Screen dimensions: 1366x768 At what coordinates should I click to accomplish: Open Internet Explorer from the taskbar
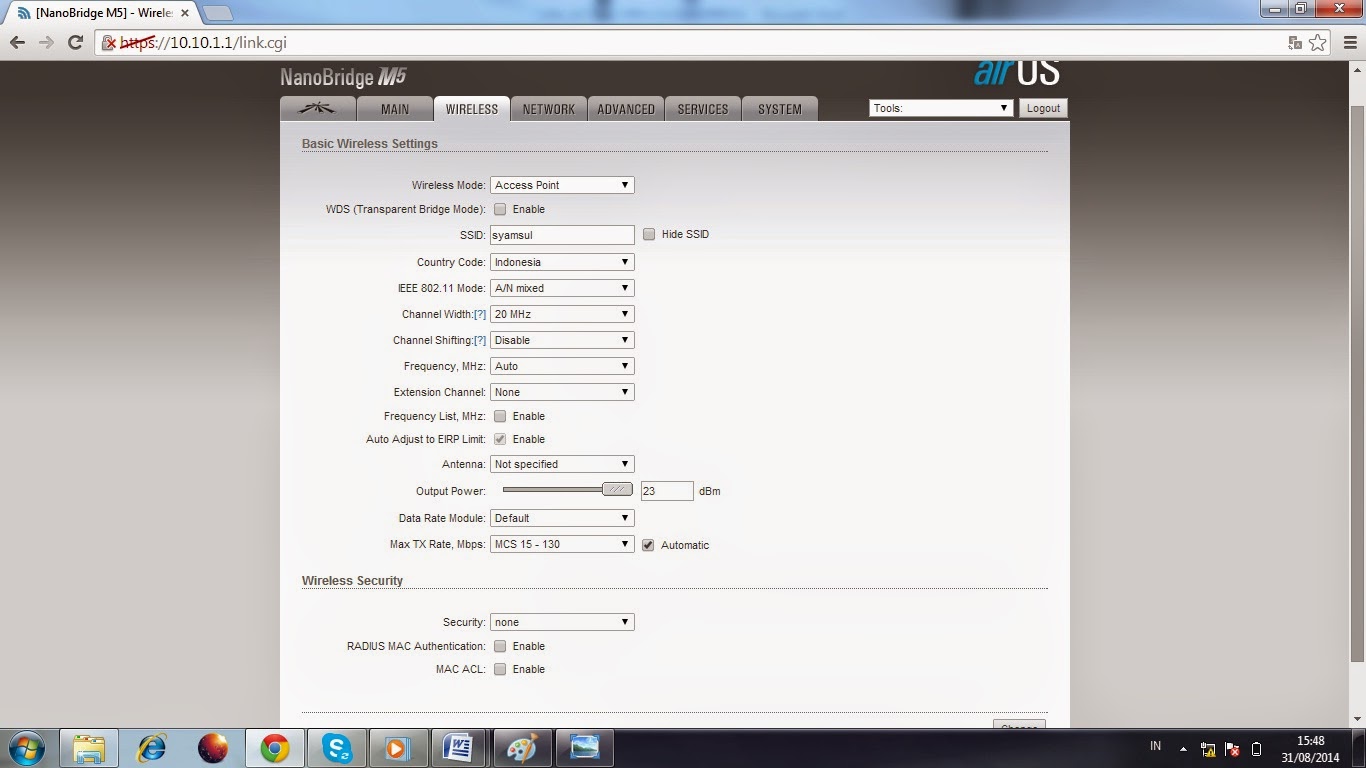151,747
